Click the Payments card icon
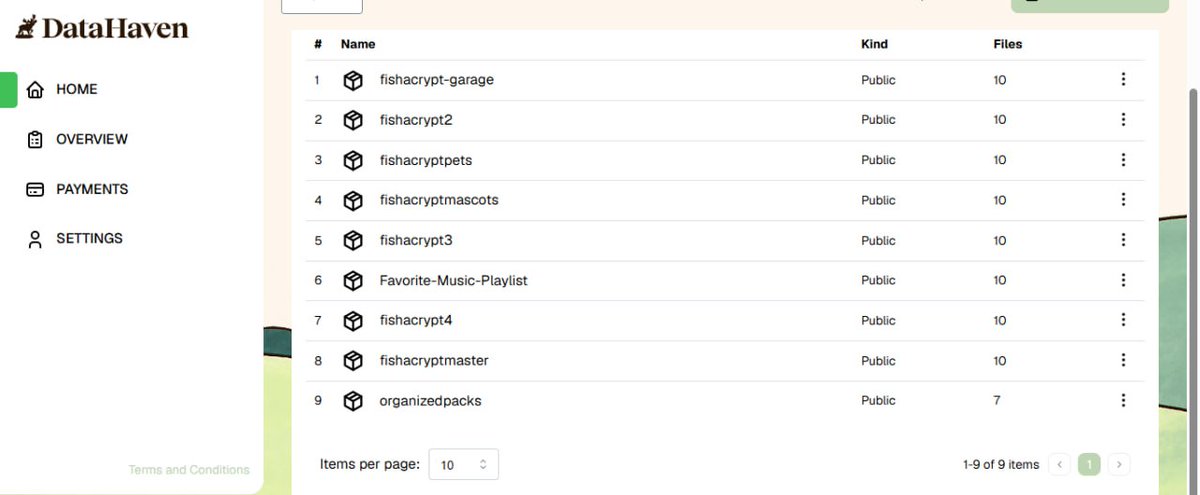Screen dimensions: 1200x495 point(35,189)
